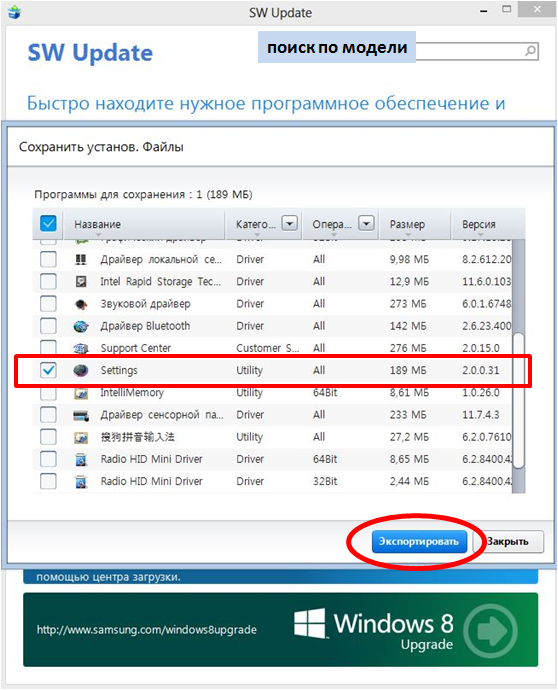Click the Закрыть button
The image size is (558, 690).
508,542
